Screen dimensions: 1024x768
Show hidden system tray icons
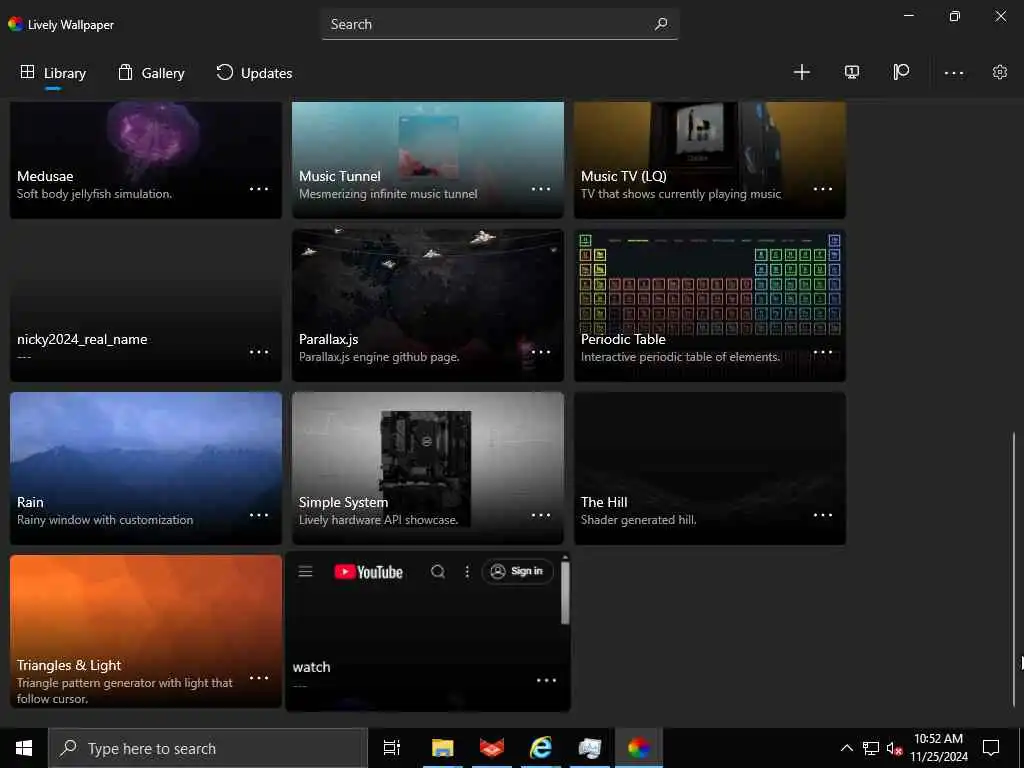tap(846, 748)
